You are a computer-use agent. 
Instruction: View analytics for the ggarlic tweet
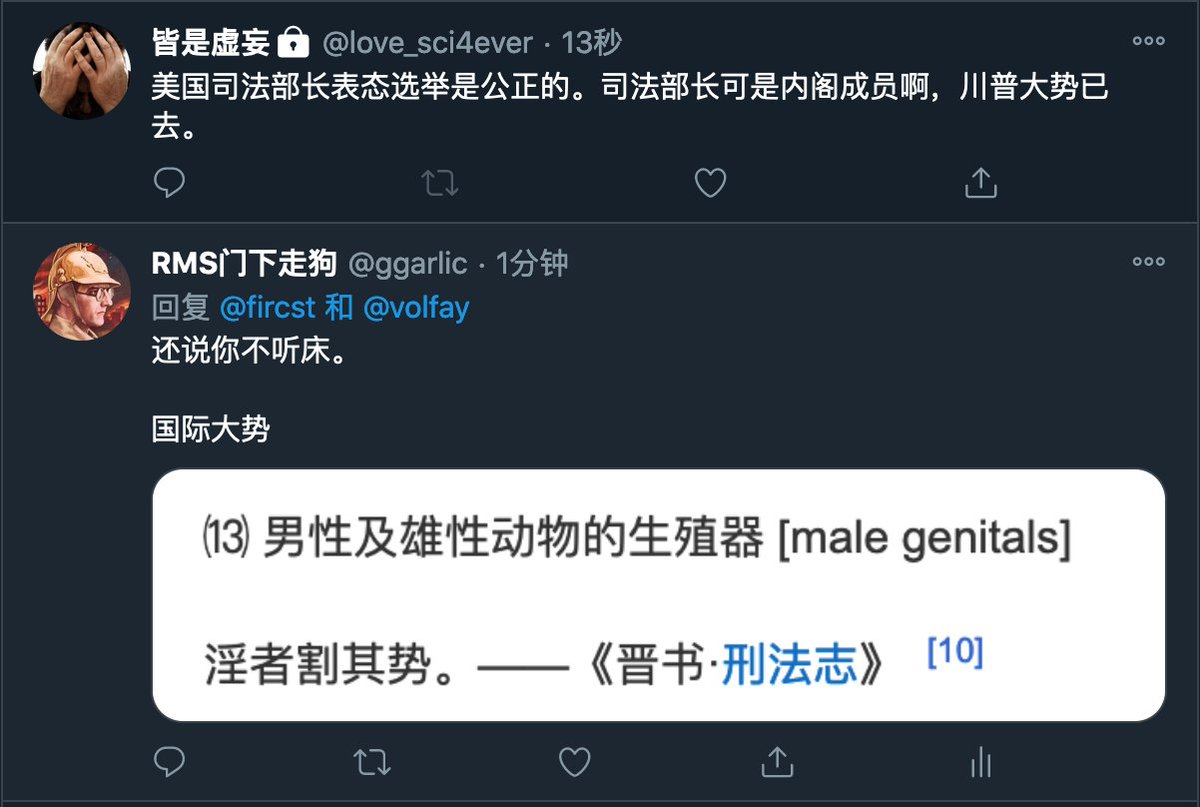(x=980, y=764)
